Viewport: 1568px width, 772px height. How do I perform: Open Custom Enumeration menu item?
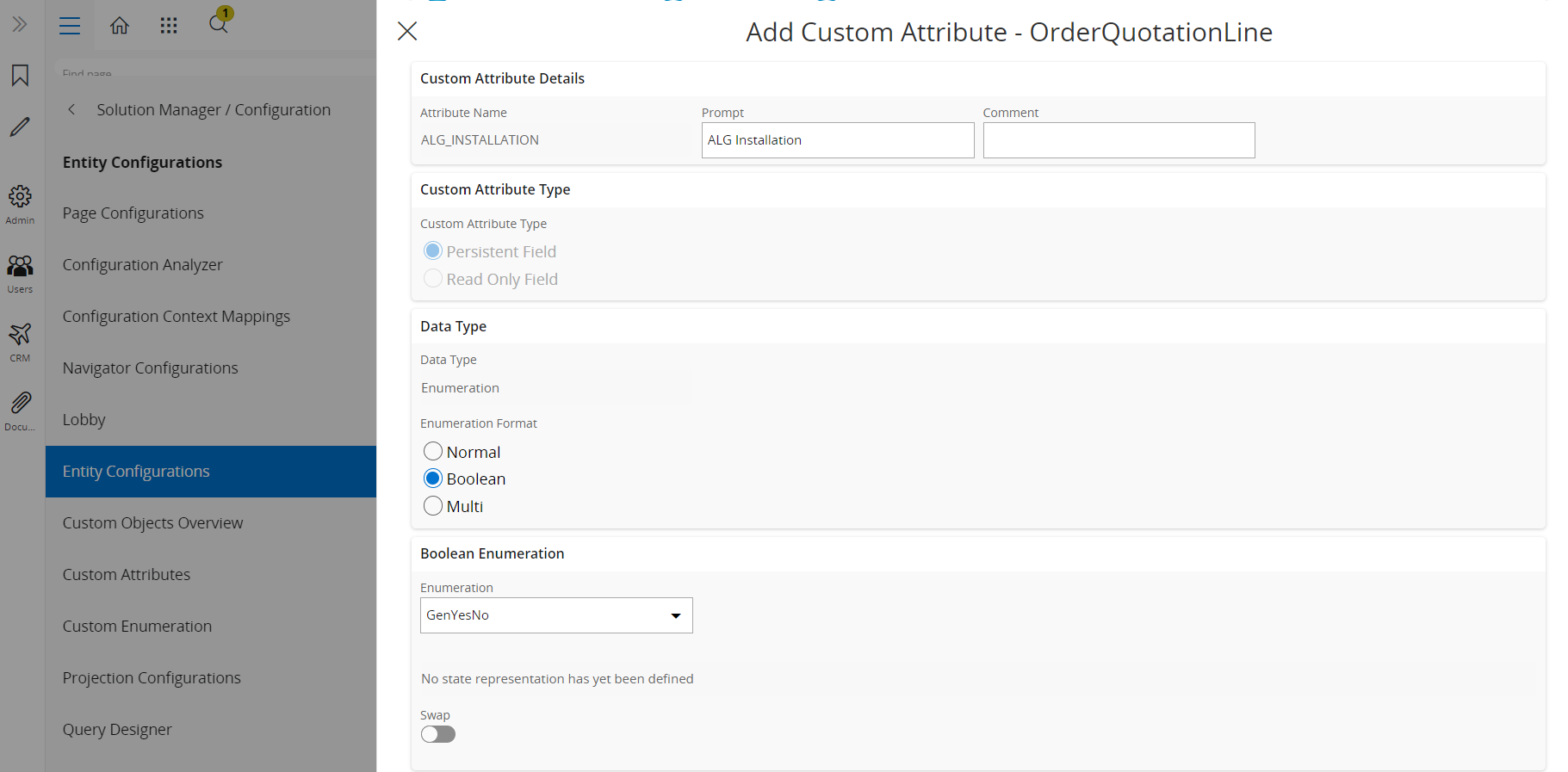point(211,626)
